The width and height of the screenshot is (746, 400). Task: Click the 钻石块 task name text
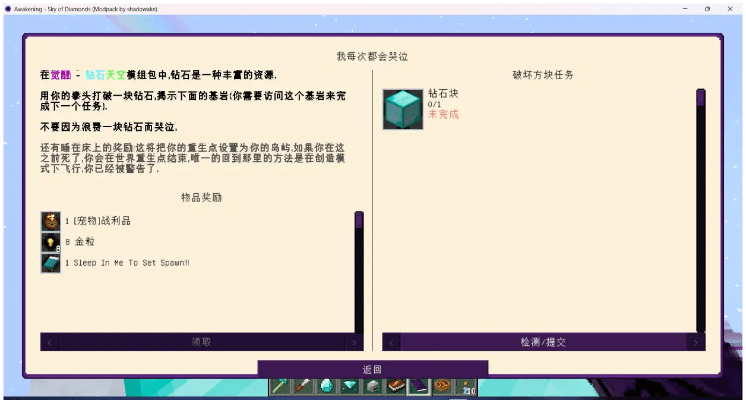pos(443,93)
